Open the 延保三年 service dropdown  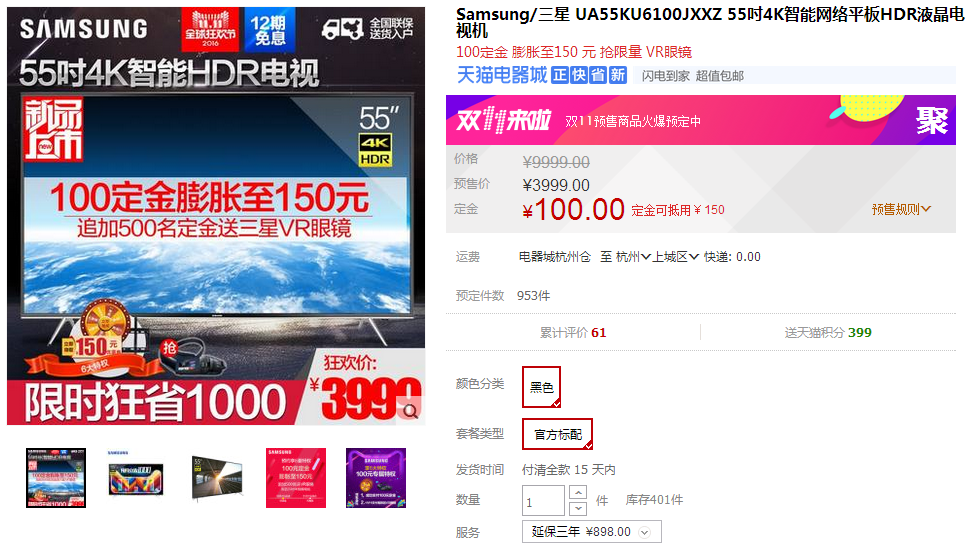591,532
